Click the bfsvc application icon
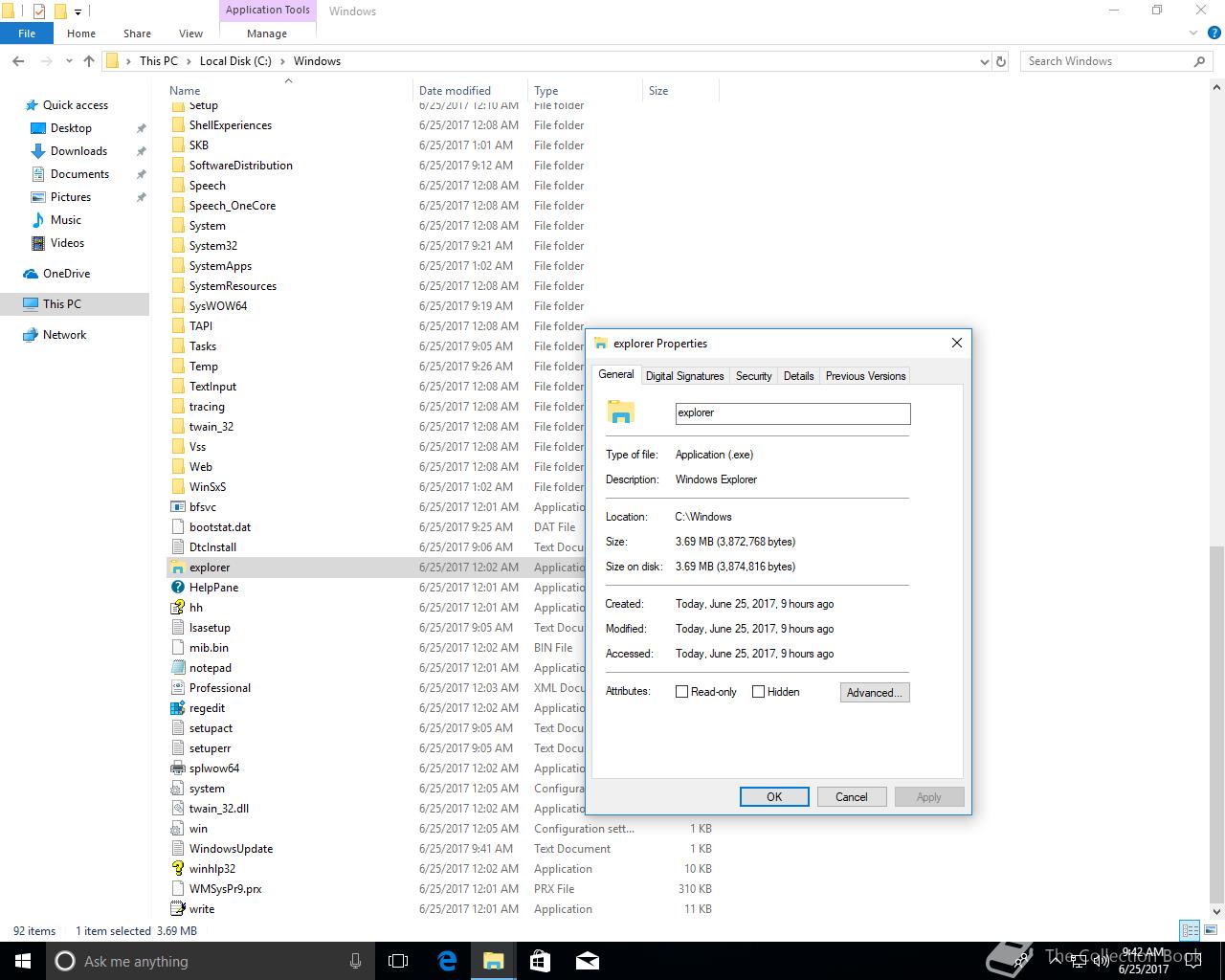 pyautogui.click(x=177, y=507)
